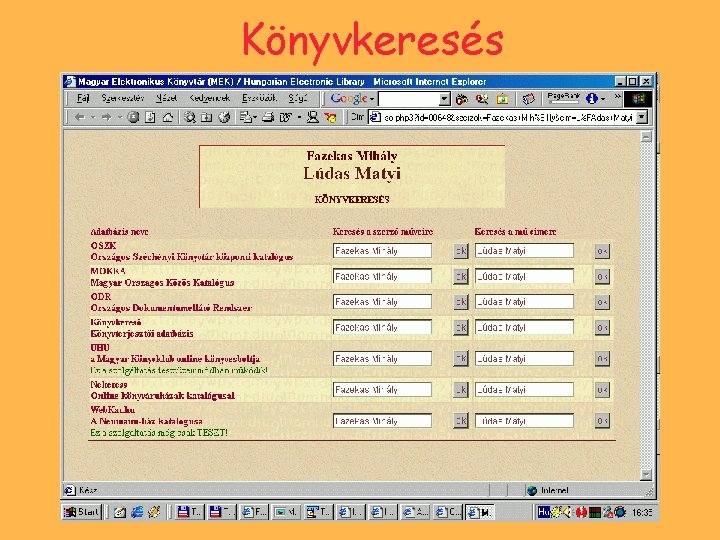Open Google search box dropdown
The image size is (720, 540).
pos(444,99)
